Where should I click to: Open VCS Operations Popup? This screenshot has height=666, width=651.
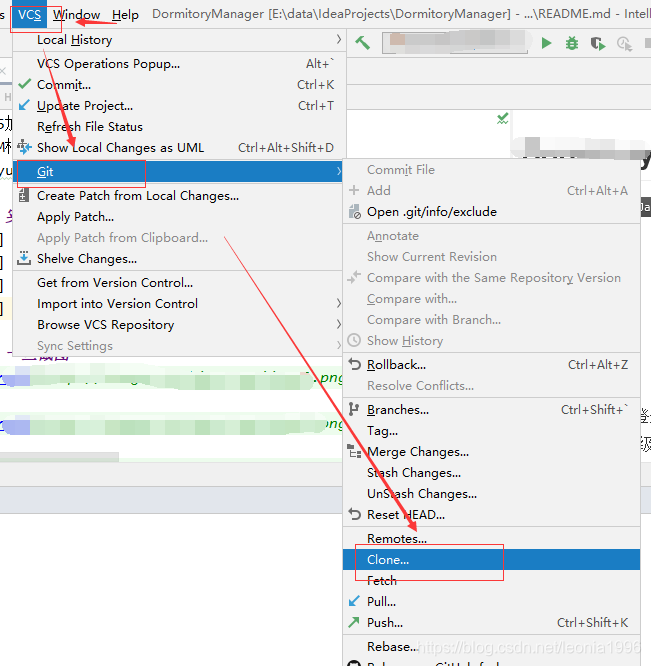click(180, 64)
